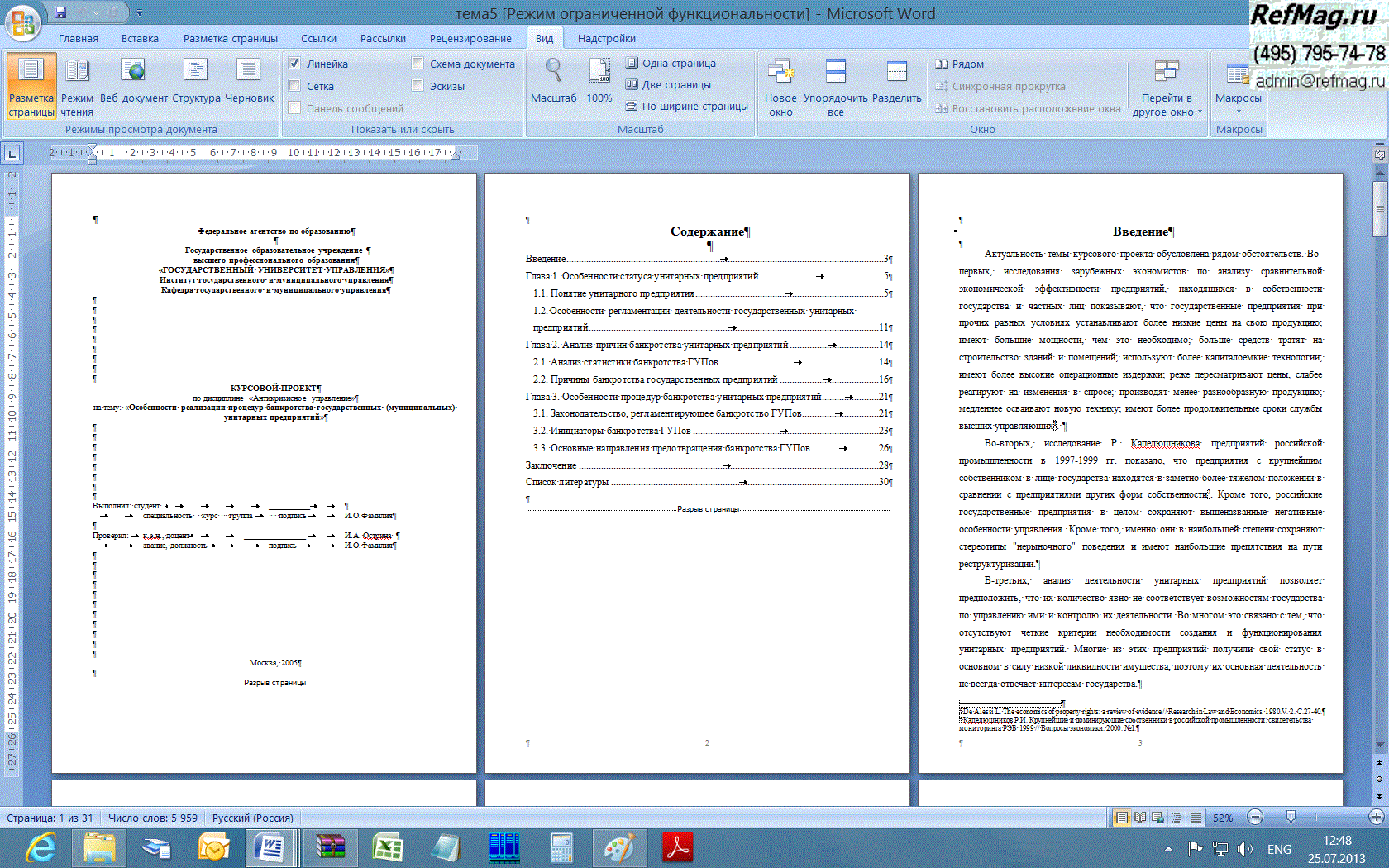The image size is (1389, 868).
Task: Open the Reading mode view
Action: [77, 83]
